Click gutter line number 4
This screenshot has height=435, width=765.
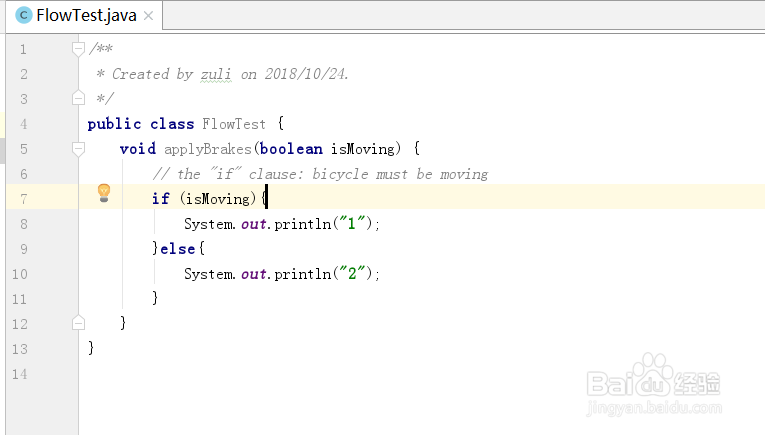point(23,124)
